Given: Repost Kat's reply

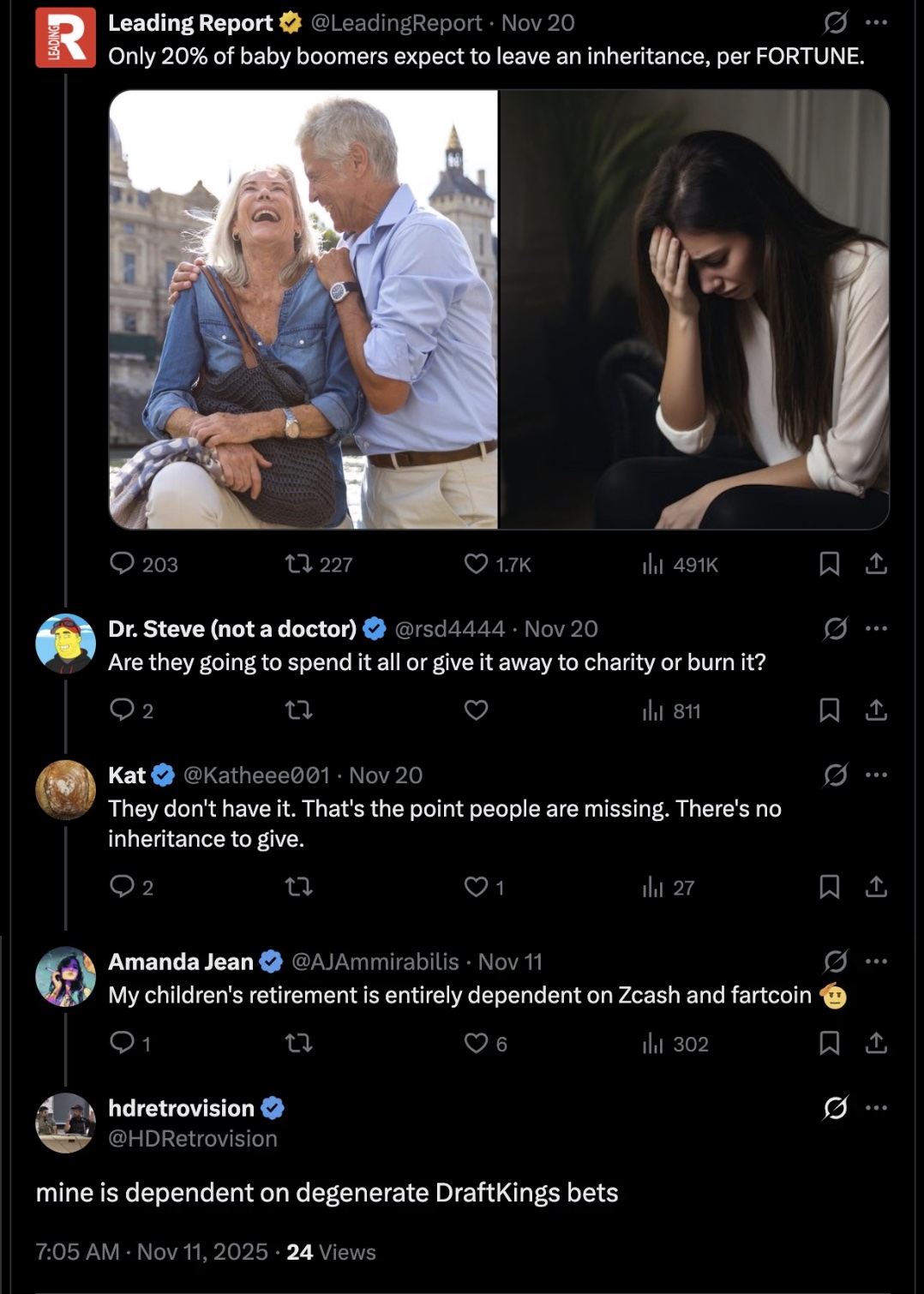Looking at the screenshot, I should click(x=298, y=887).
